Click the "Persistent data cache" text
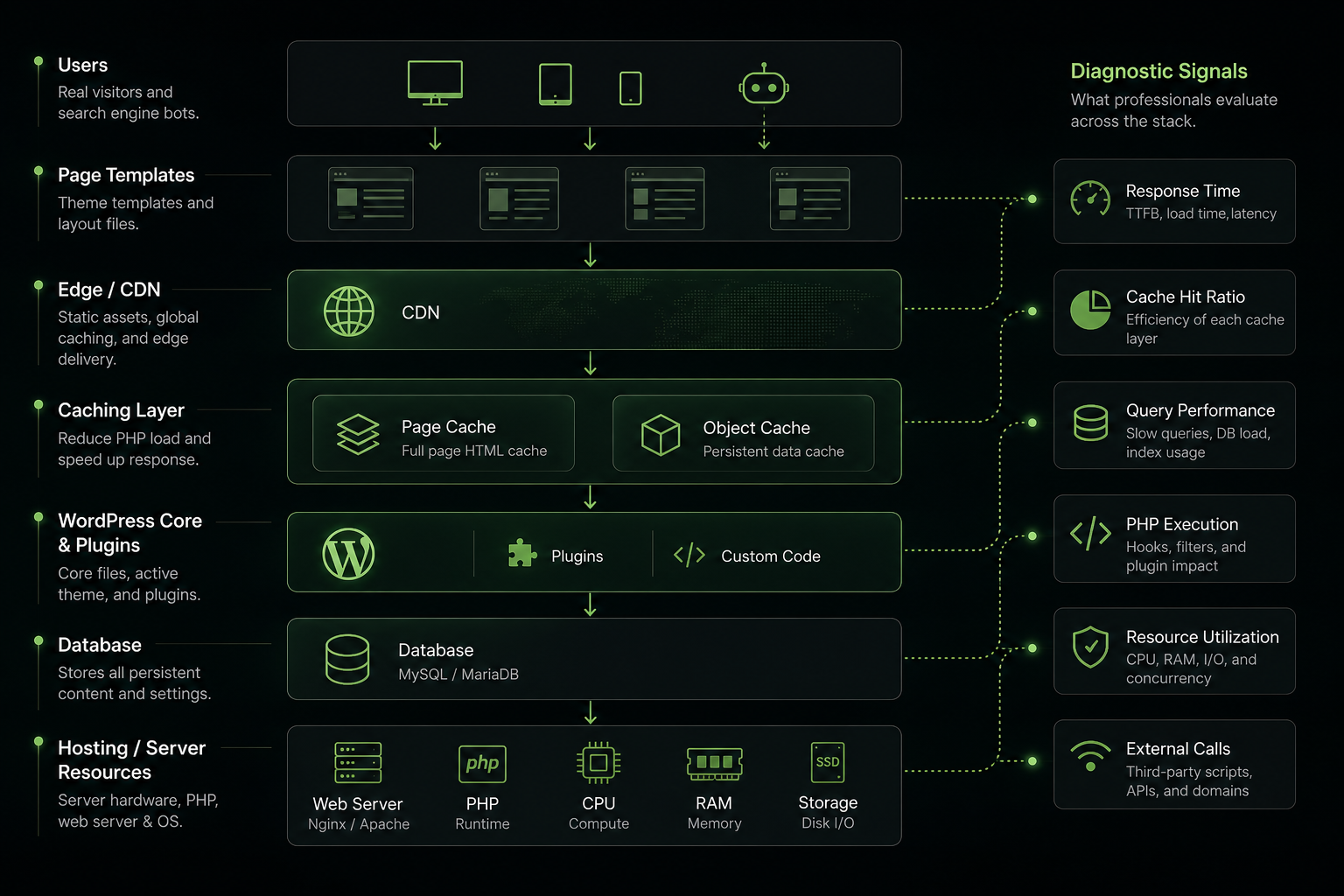This screenshot has height=896, width=1344. click(x=773, y=451)
